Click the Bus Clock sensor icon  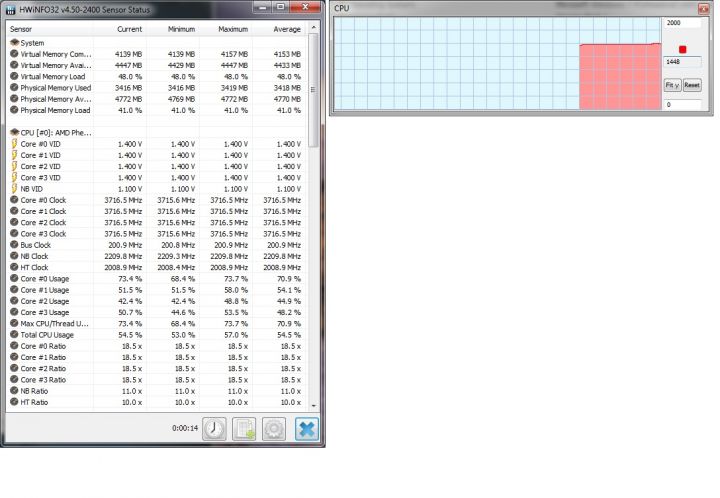tap(14, 245)
